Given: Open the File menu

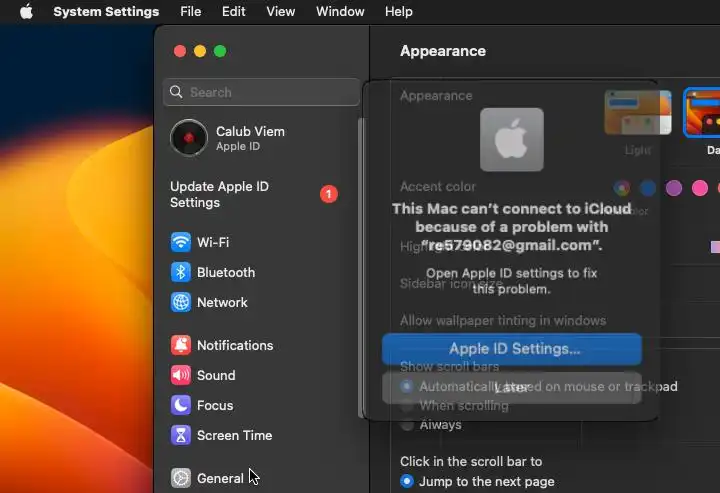Looking at the screenshot, I should [x=191, y=11].
